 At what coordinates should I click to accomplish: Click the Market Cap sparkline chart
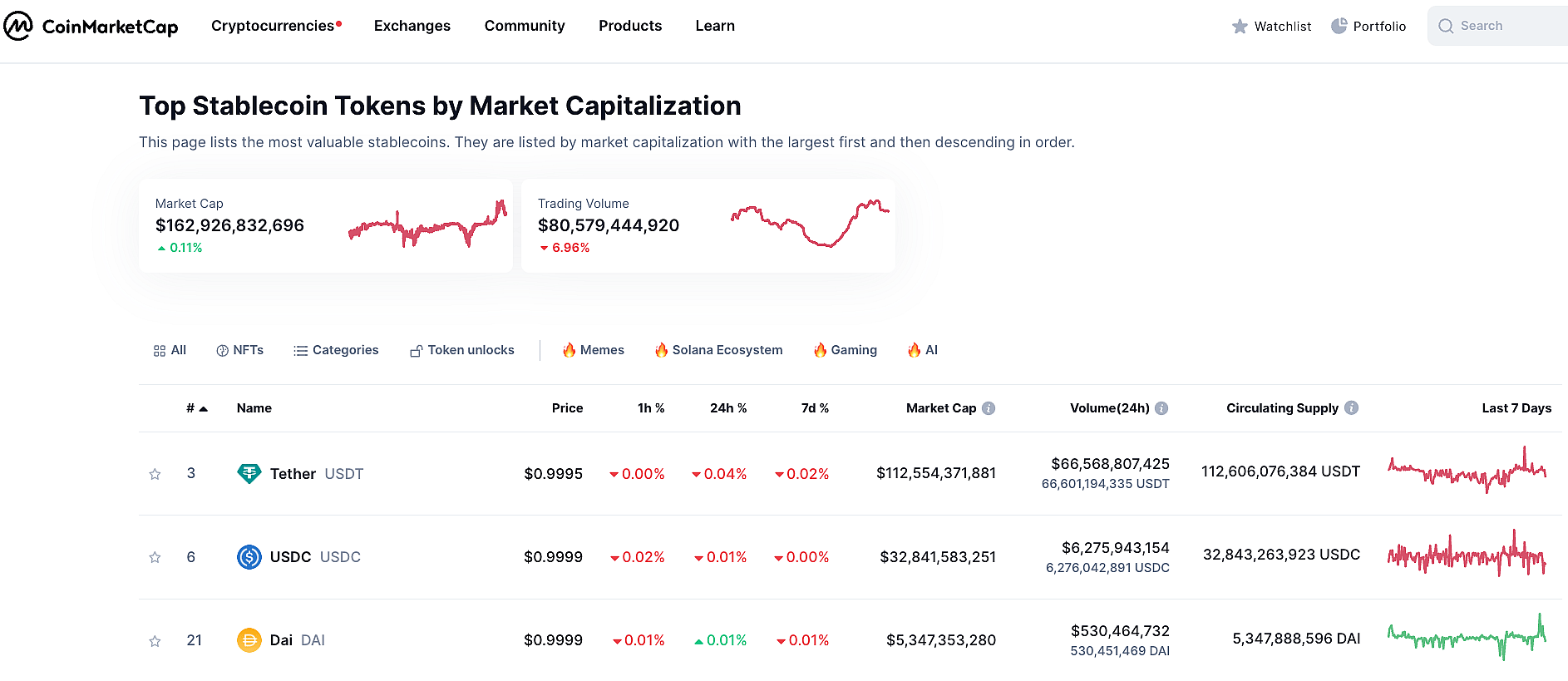point(427,225)
